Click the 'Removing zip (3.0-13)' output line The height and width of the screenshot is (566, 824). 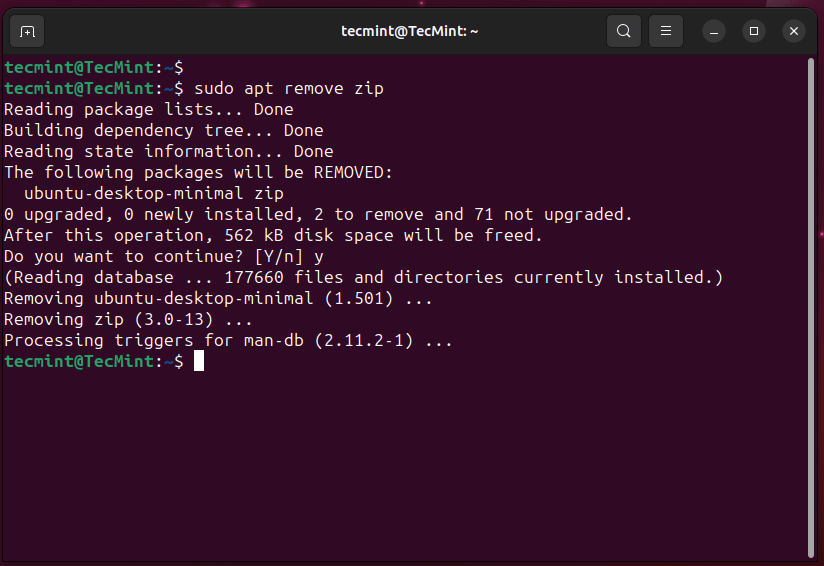[128, 320]
